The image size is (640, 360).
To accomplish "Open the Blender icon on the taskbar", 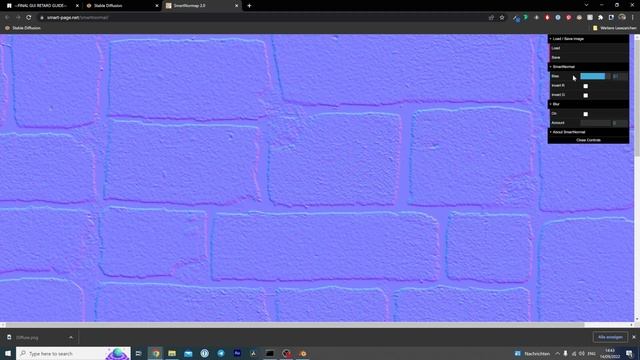I will click(303, 353).
